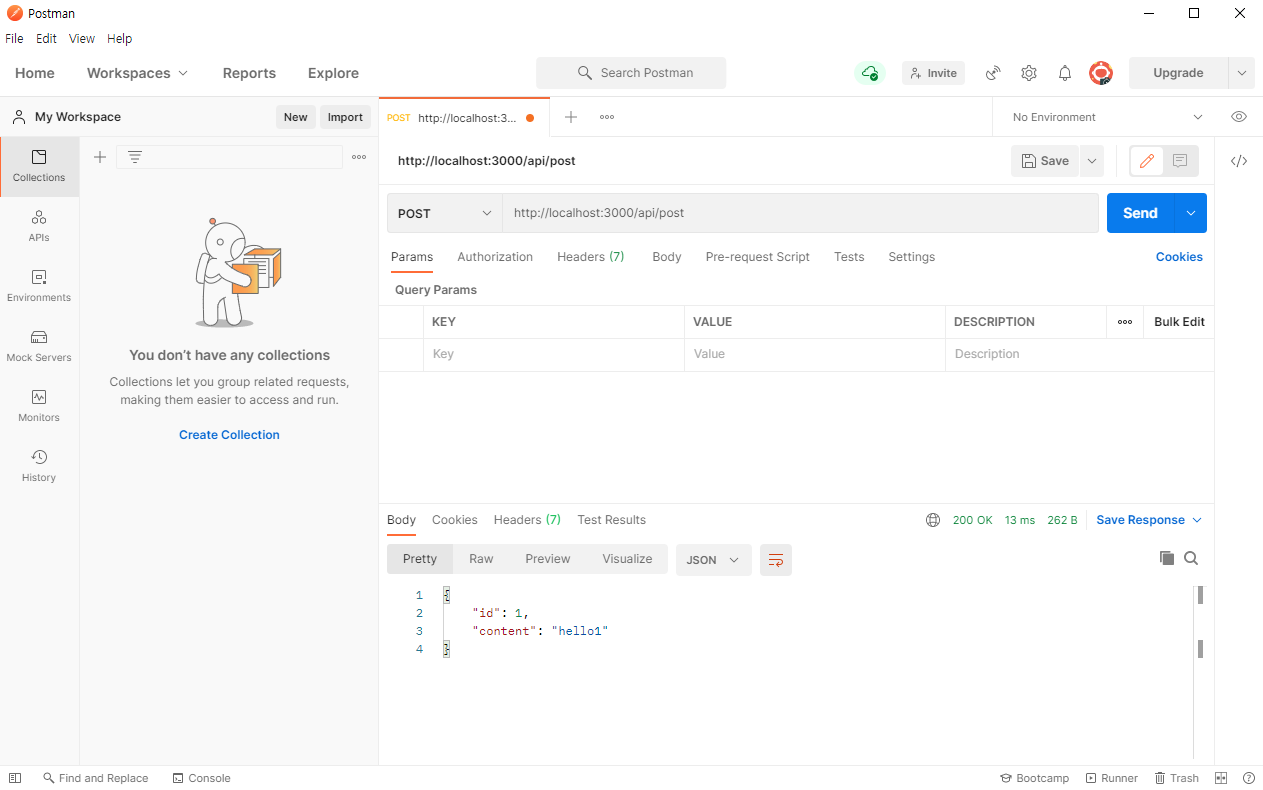The image size is (1263, 790).
Task: Click the Cookies link beside request tabs
Action: [x=1179, y=257]
